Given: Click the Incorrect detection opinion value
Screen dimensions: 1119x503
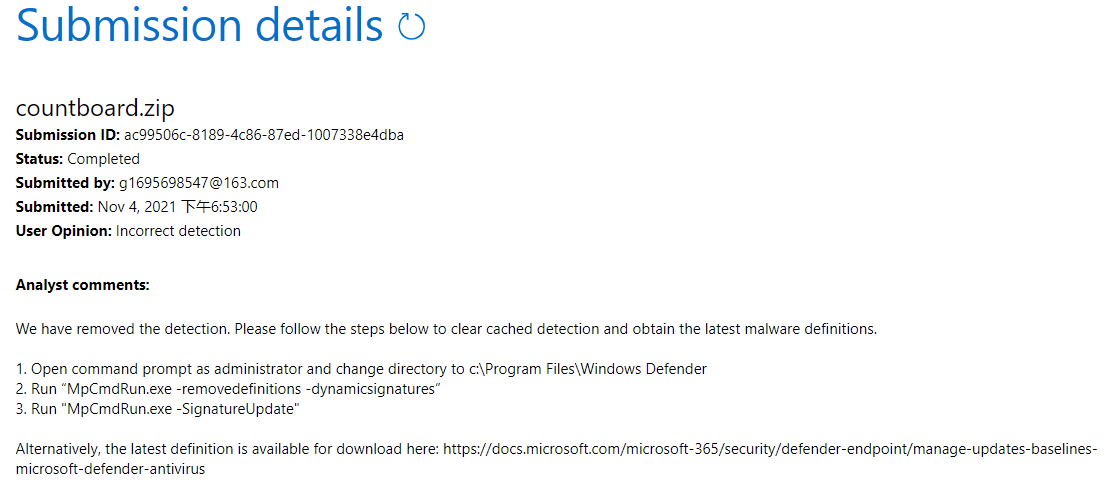Looking at the screenshot, I should (178, 231).
